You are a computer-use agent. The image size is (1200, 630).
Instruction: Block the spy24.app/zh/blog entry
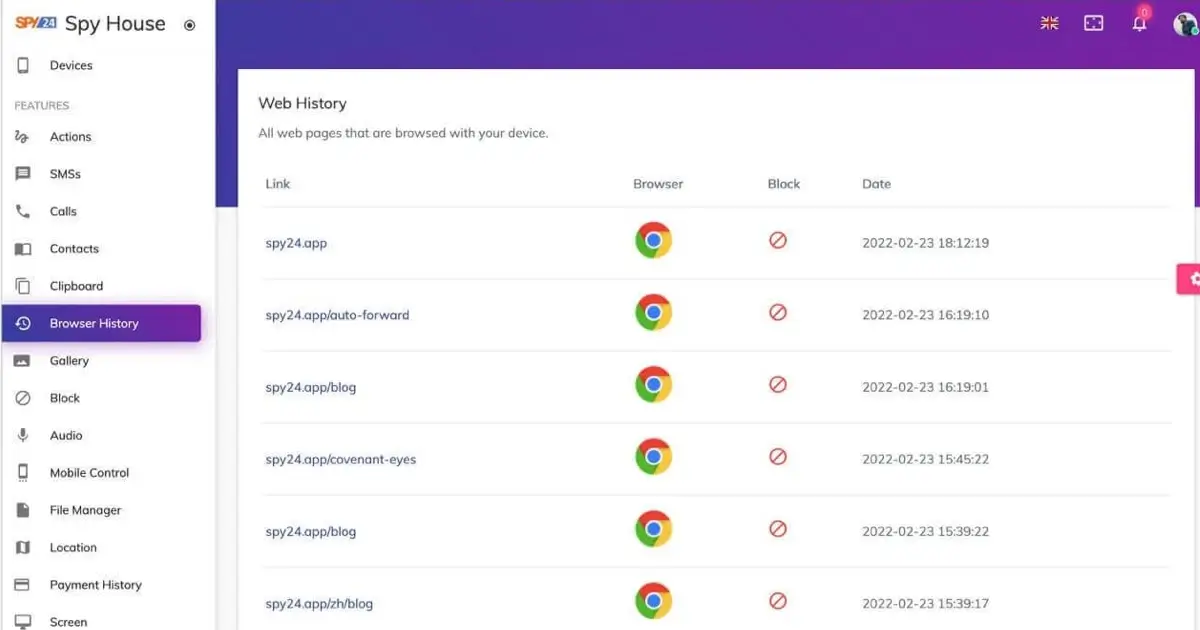[x=778, y=601]
